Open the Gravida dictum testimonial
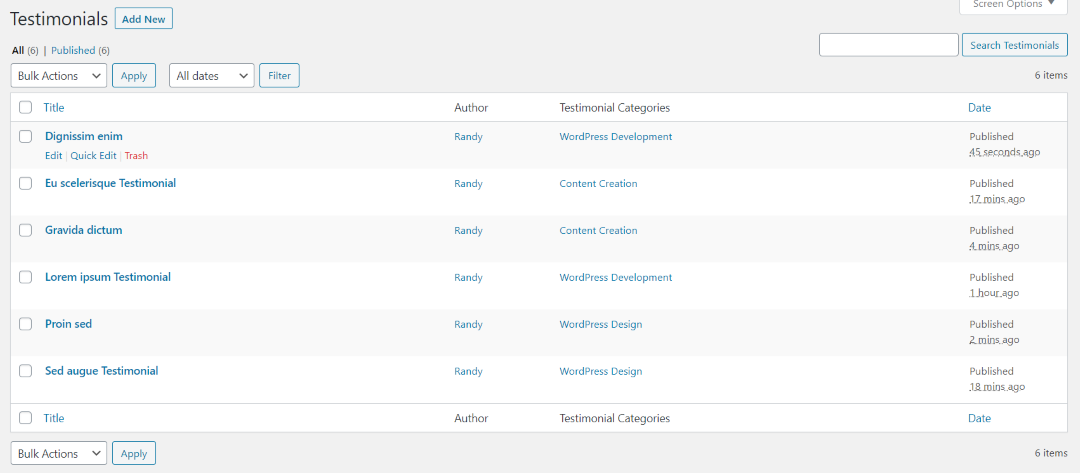Image resolution: width=1080 pixels, height=473 pixels. (83, 230)
